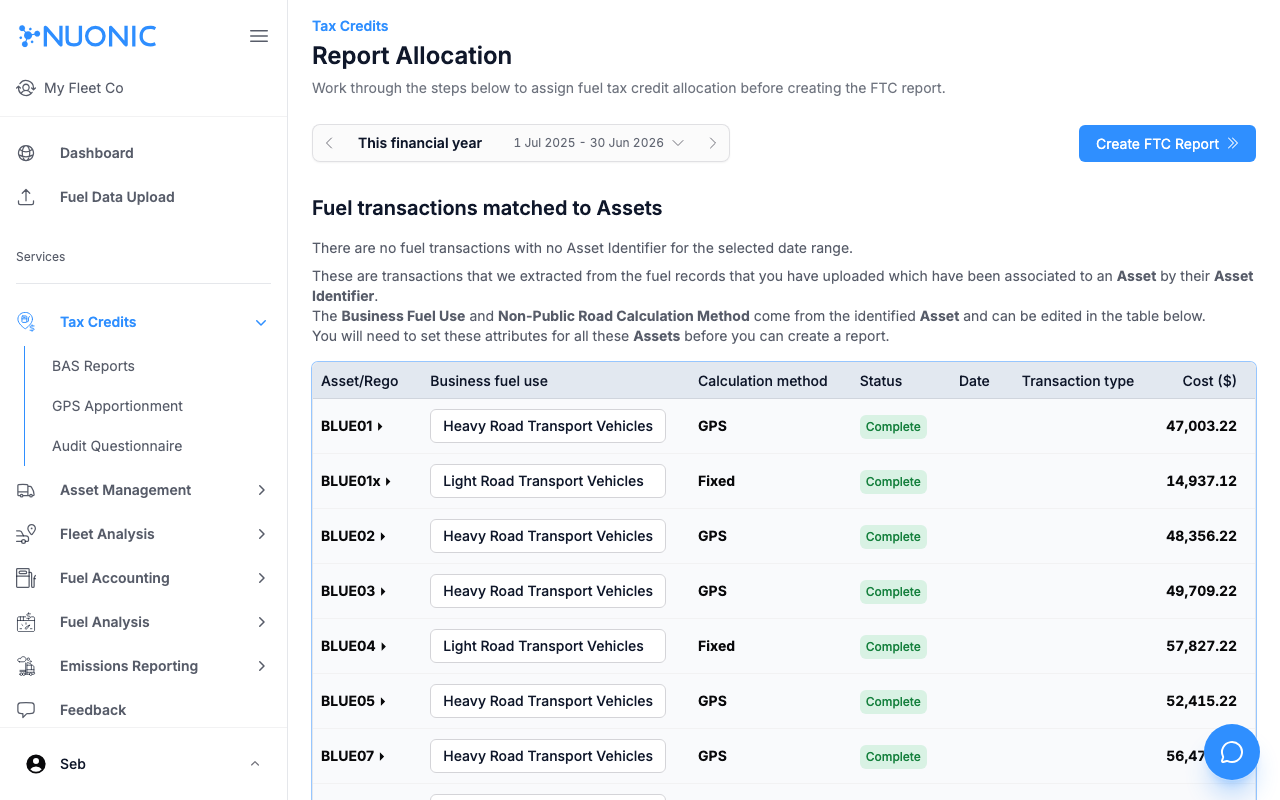Expand the BLUE02 asset row
The width and height of the screenshot is (1280, 800).
coord(383,537)
